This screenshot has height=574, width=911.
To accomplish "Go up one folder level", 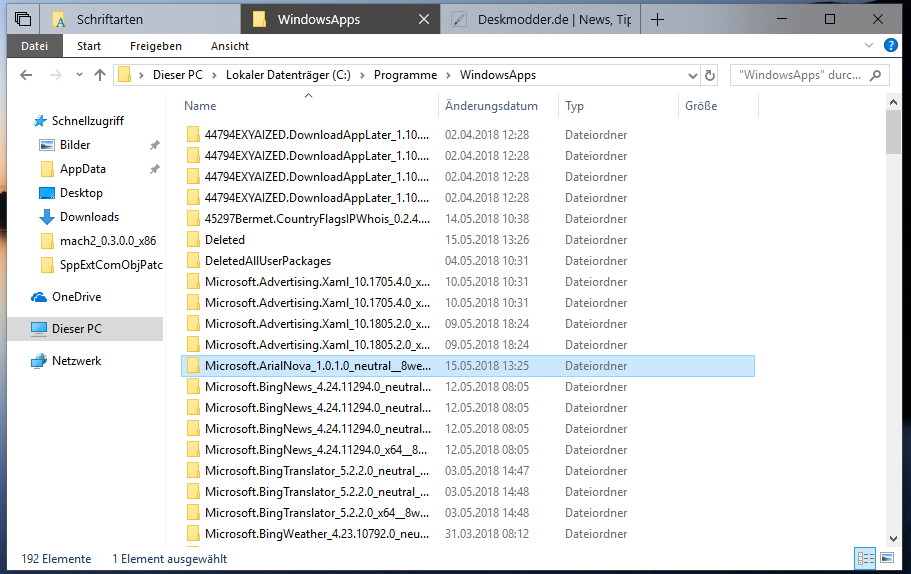I will click(x=100, y=75).
